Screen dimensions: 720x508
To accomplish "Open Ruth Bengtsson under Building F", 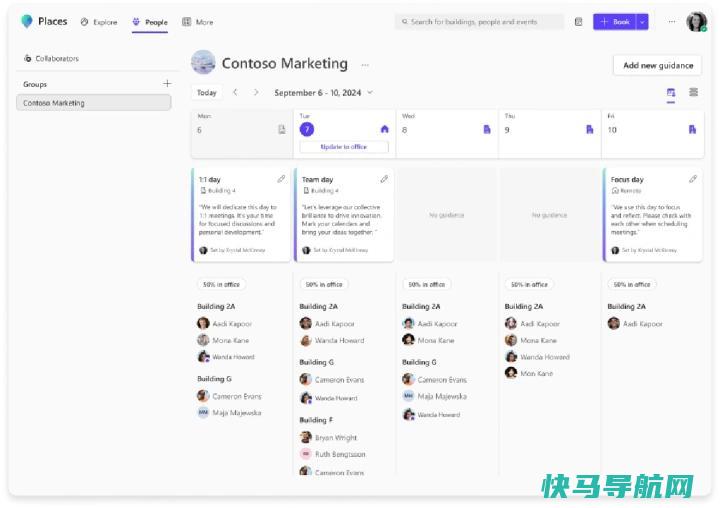I will [x=332, y=454].
